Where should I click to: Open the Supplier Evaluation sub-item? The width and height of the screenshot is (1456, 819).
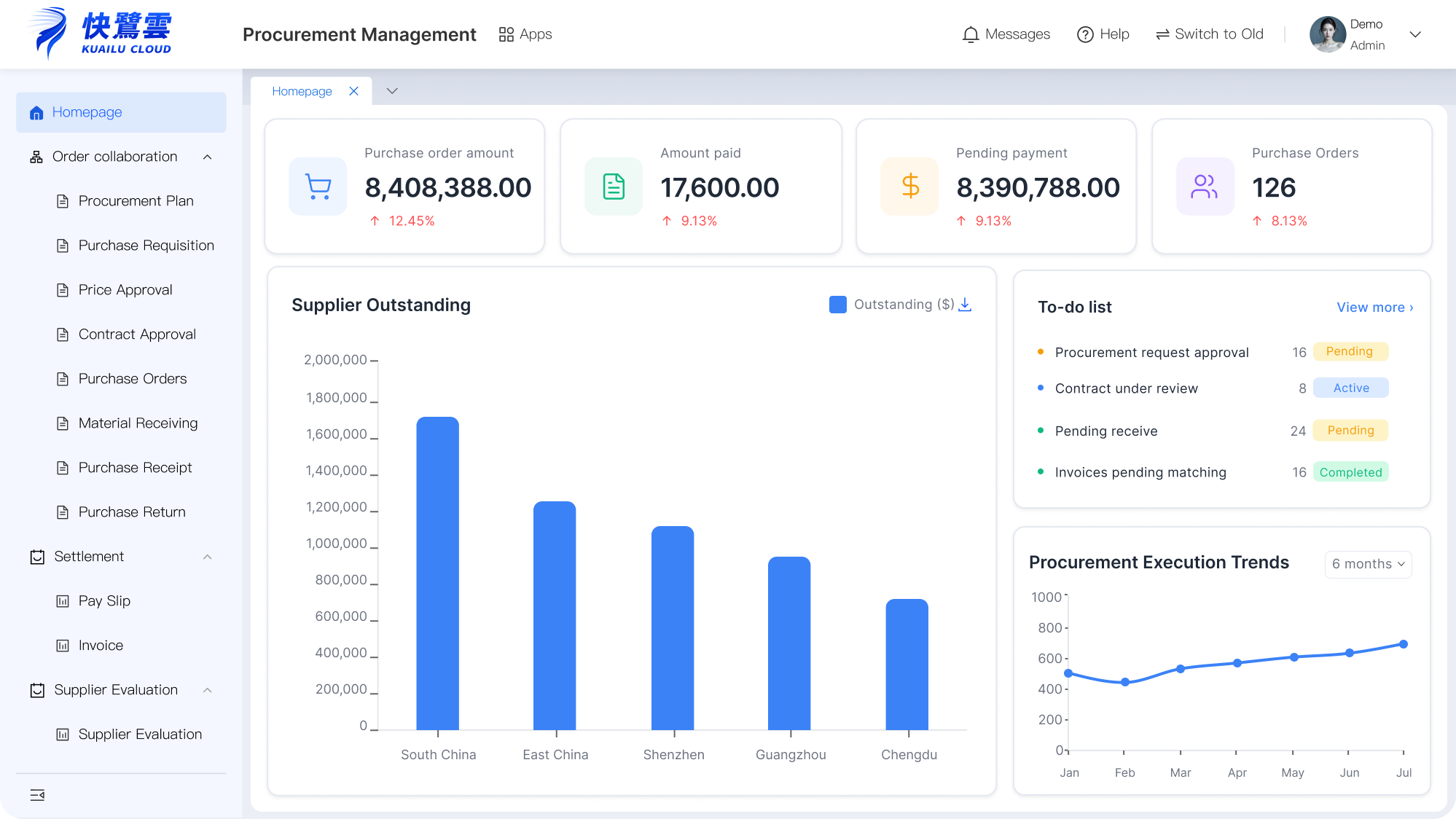tap(140, 734)
